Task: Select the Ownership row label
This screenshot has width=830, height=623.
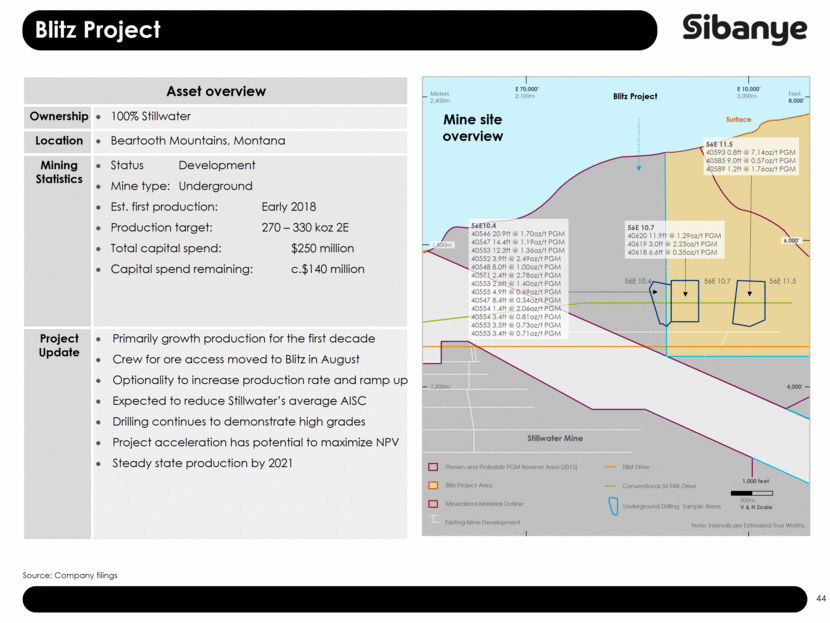Action: pos(58,117)
